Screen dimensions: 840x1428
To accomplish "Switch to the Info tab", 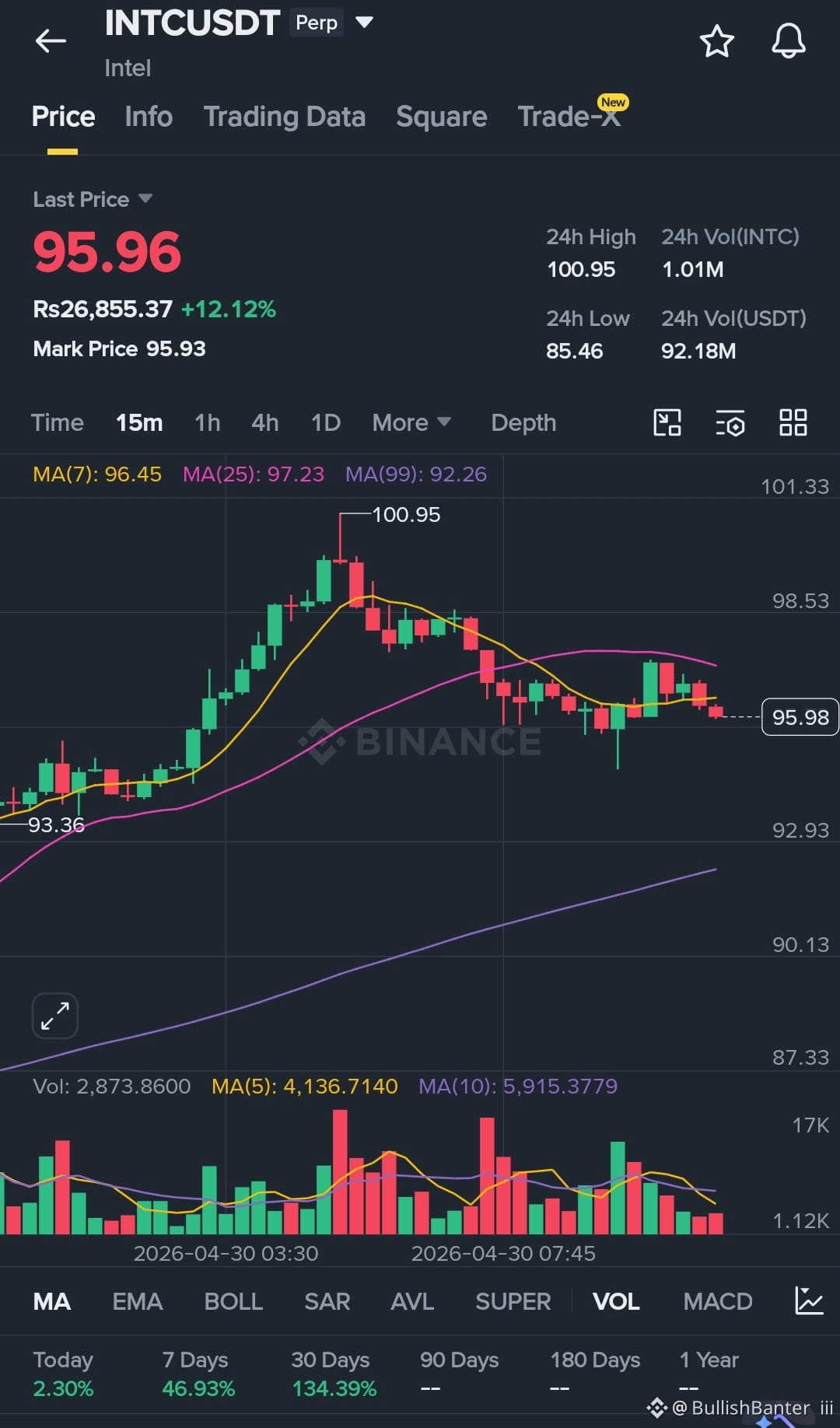I will [149, 117].
